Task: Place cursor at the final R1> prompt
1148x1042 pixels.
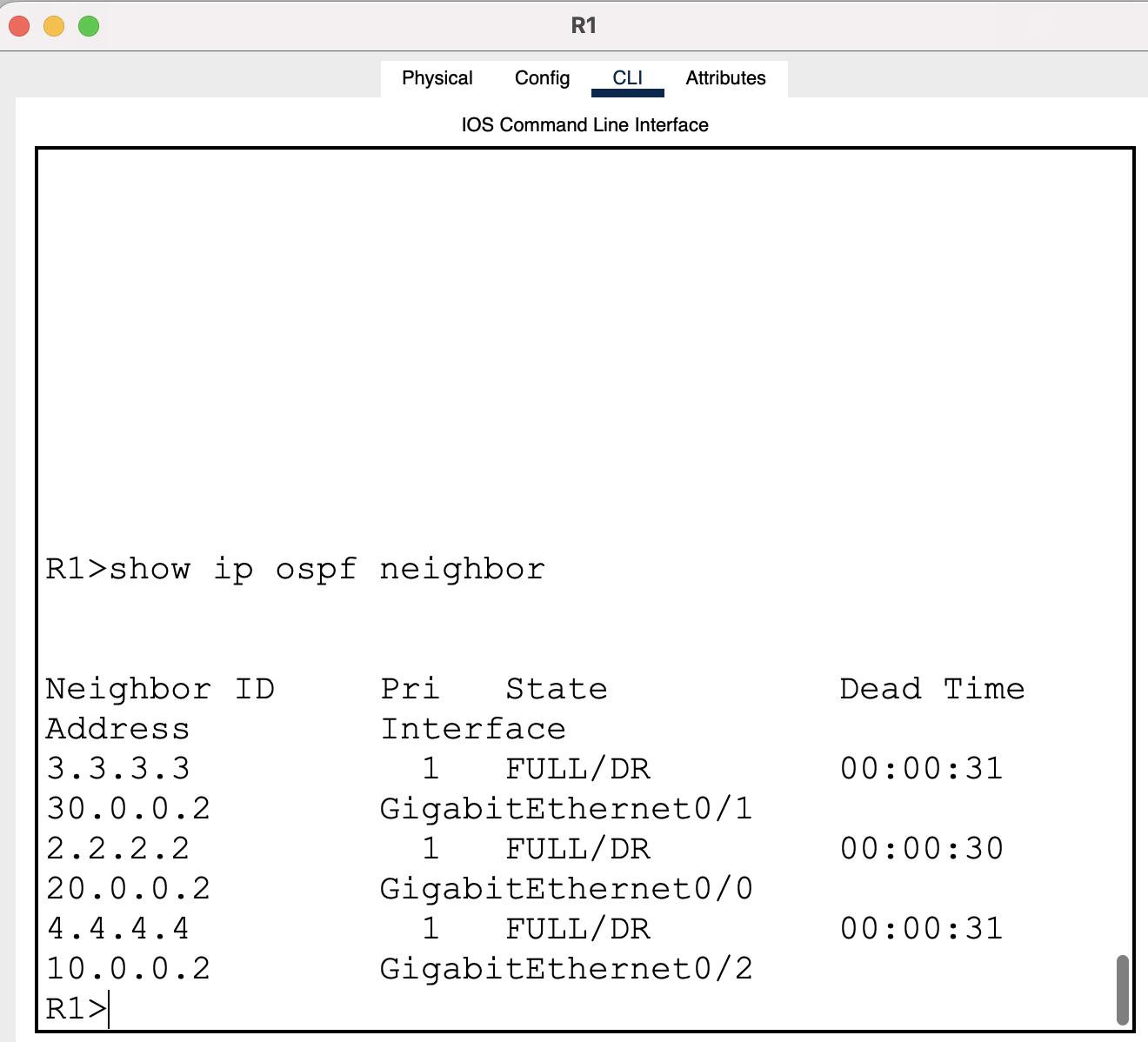Action: (x=77, y=1009)
